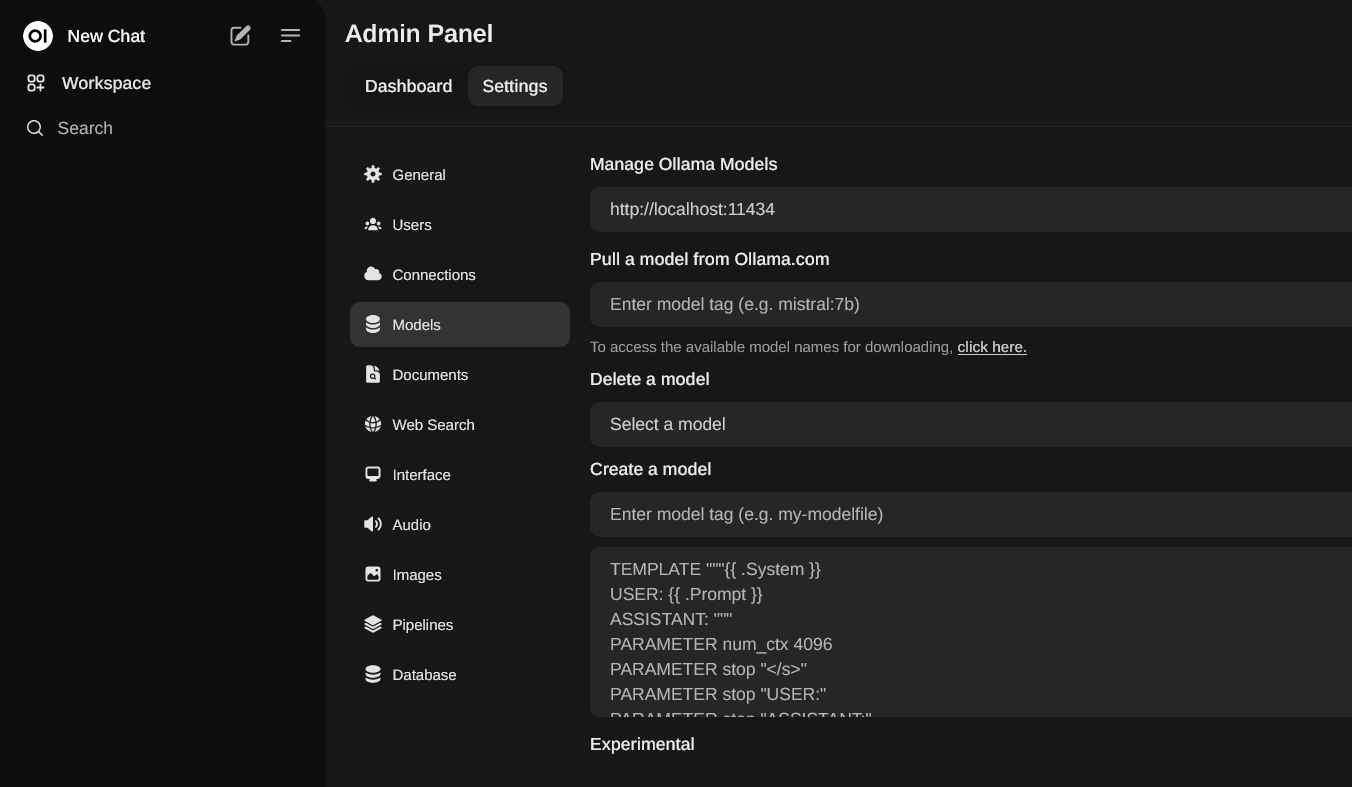Image resolution: width=1352 pixels, height=787 pixels.
Task: Click the General gear icon
Action: coord(373,174)
